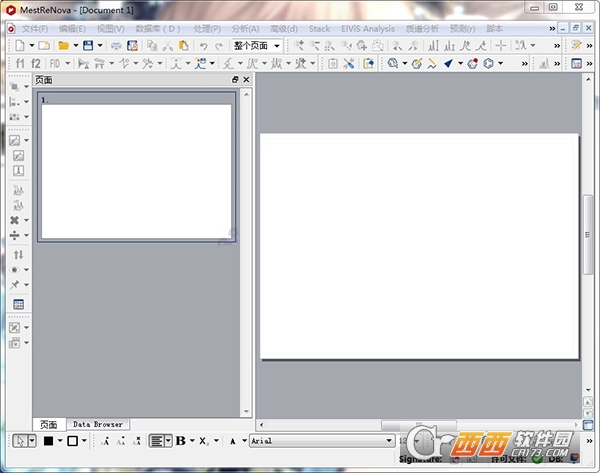Click the Undo arrow icon

coord(203,46)
